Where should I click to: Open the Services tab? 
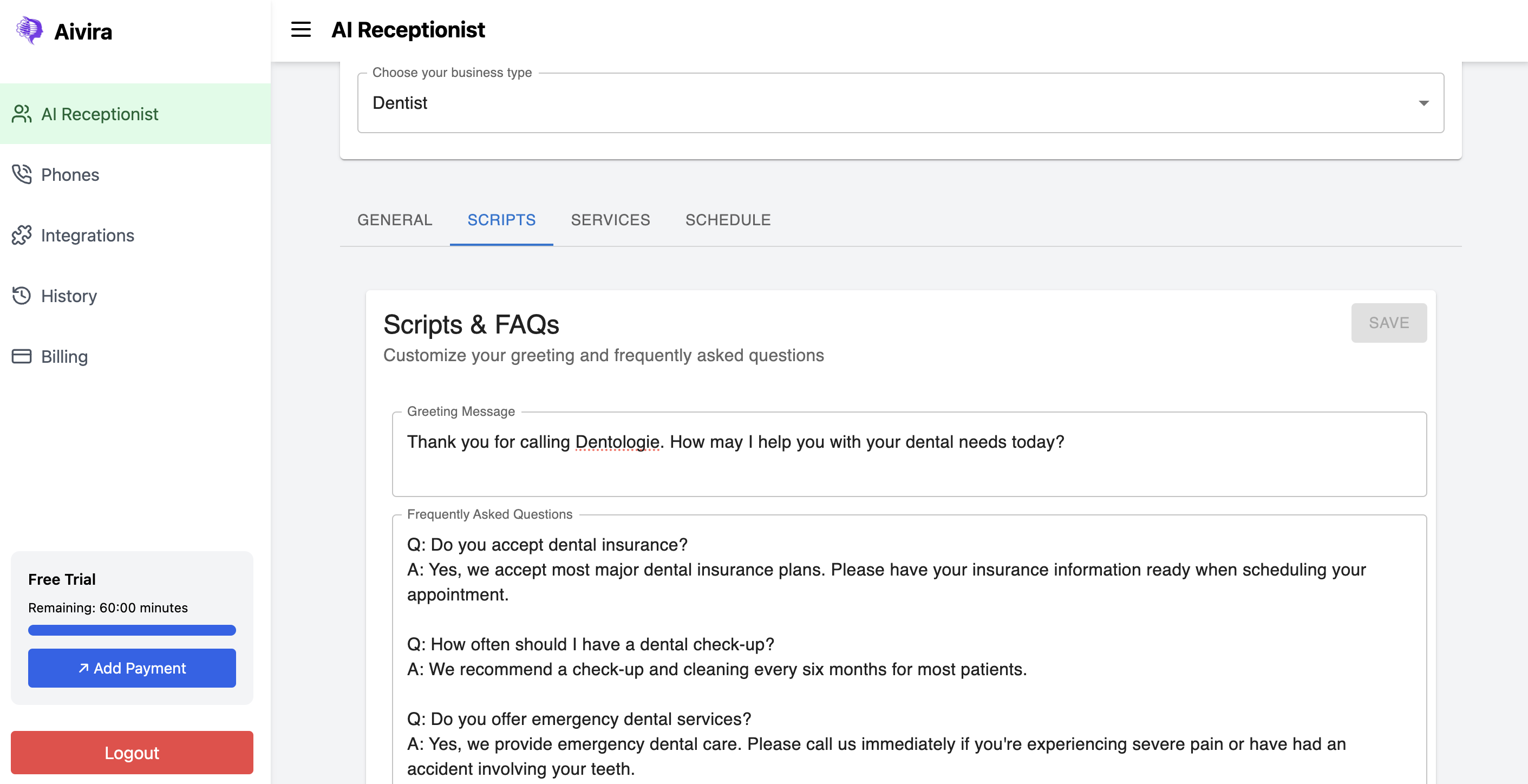coord(610,220)
